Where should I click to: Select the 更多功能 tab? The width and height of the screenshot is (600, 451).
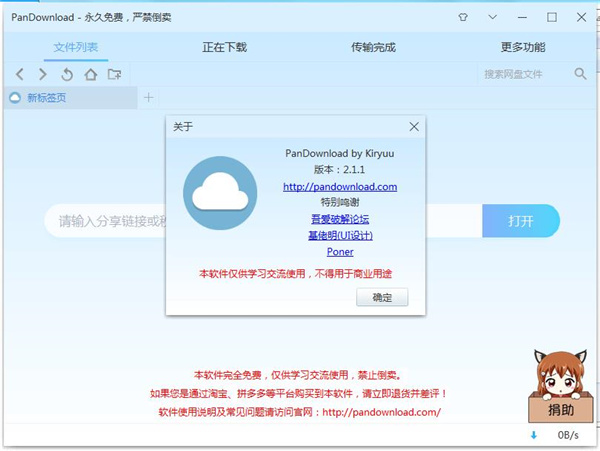[x=523, y=47]
